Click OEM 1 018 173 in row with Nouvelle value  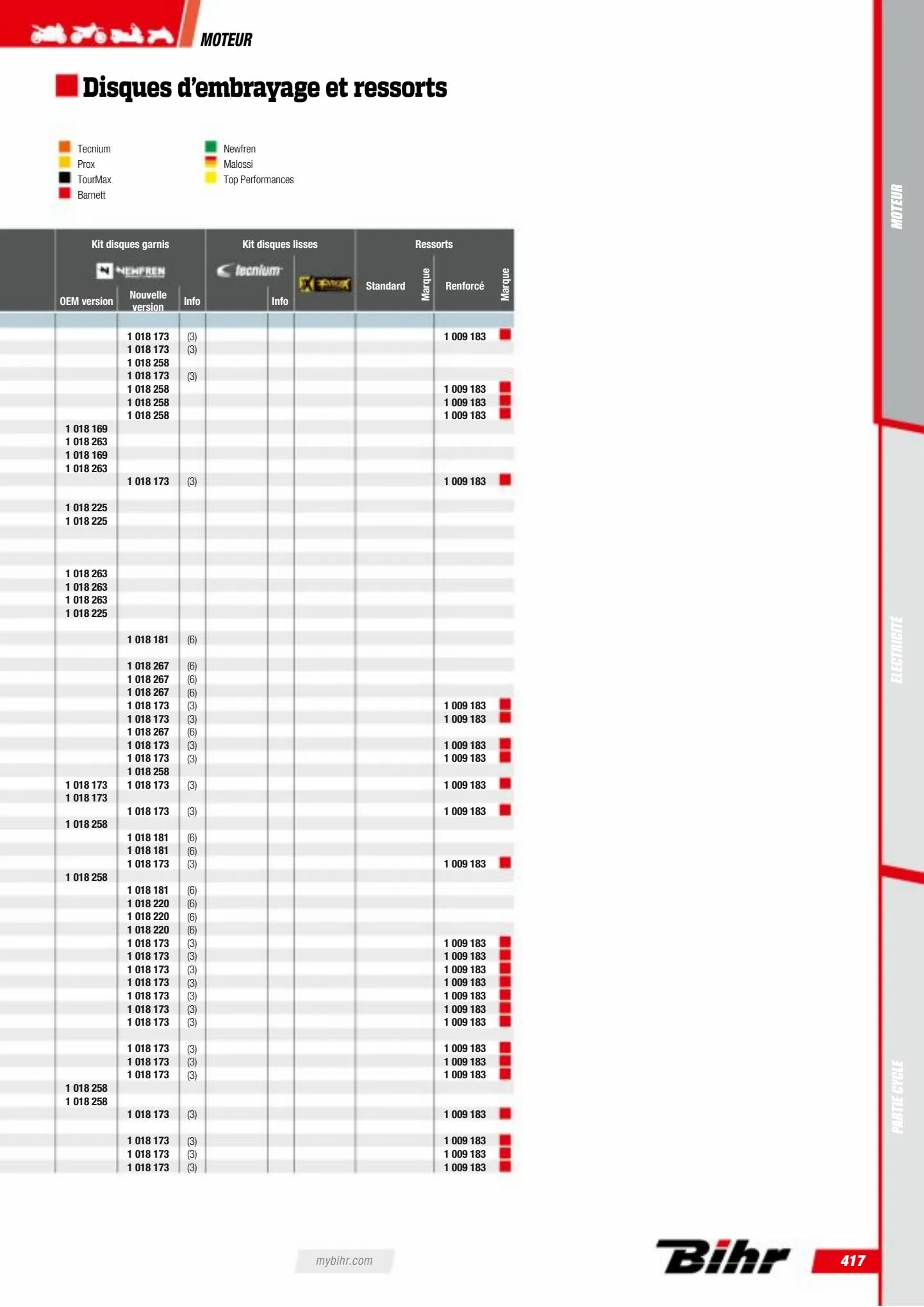pyautogui.click(x=87, y=785)
